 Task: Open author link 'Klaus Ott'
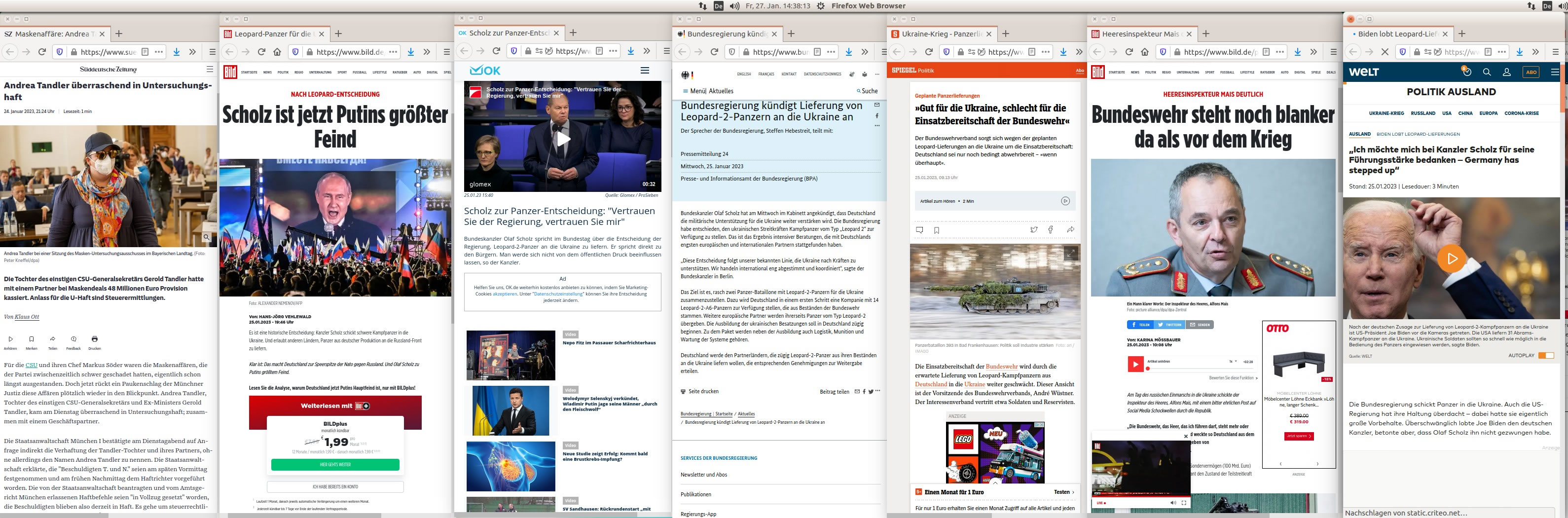coord(27,317)
